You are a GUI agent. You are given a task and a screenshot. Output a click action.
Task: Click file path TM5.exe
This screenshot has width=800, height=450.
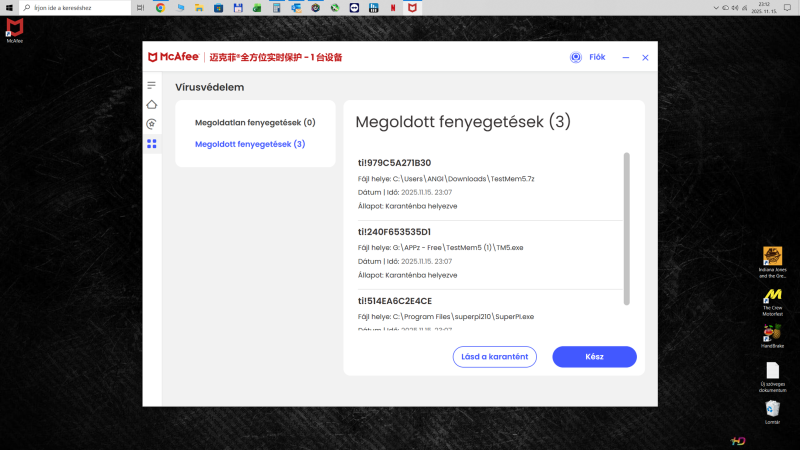point(458,247)
